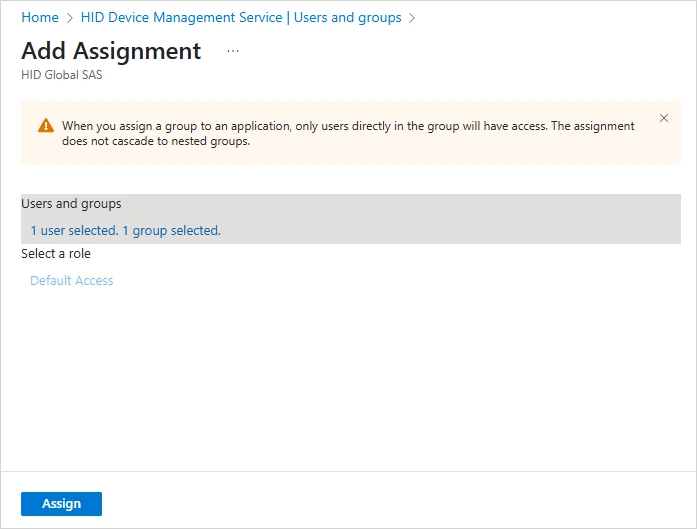Click the Select a role label
Image resolution: width=697 pixels, height=529 pixels.
(x=56, y=254)
